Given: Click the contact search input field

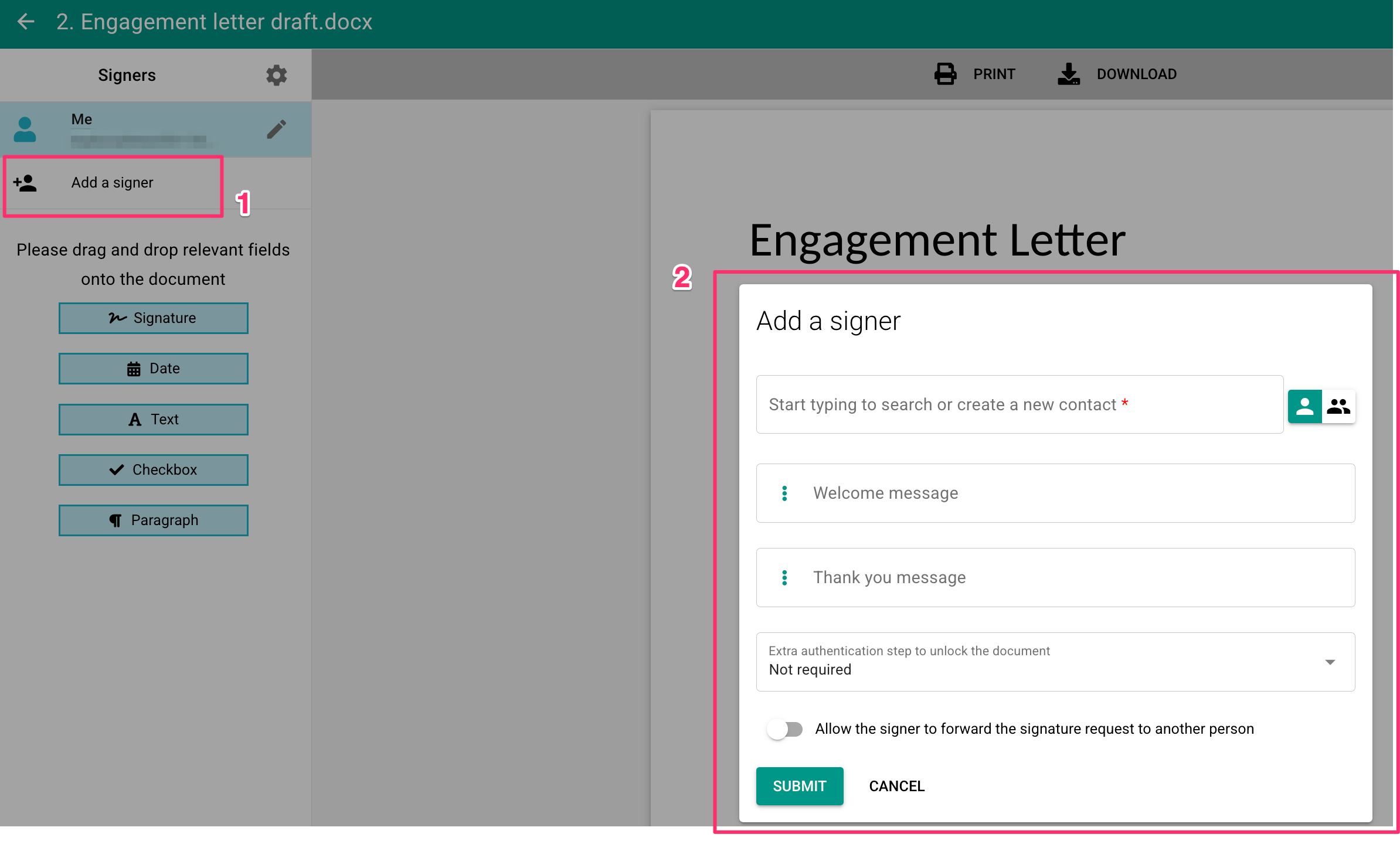Looking at the screenshot, I should (1019, 405).
